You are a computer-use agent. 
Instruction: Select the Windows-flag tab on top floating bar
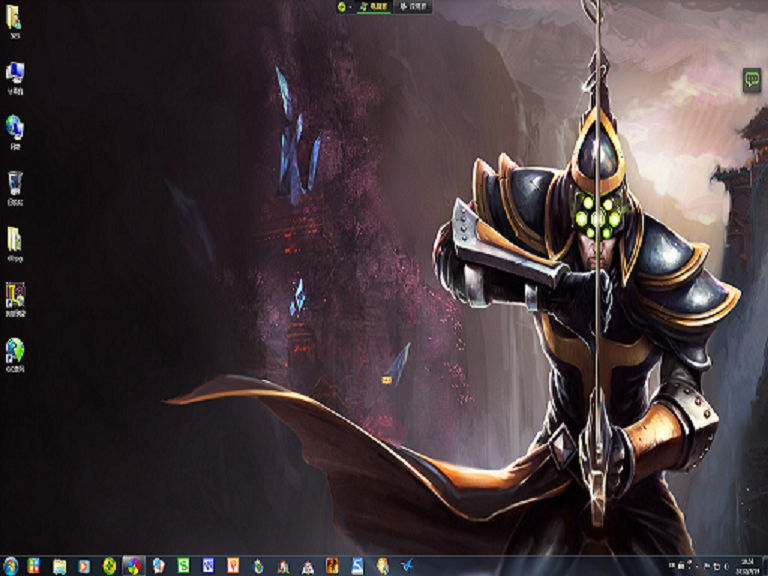click(374, 7)
